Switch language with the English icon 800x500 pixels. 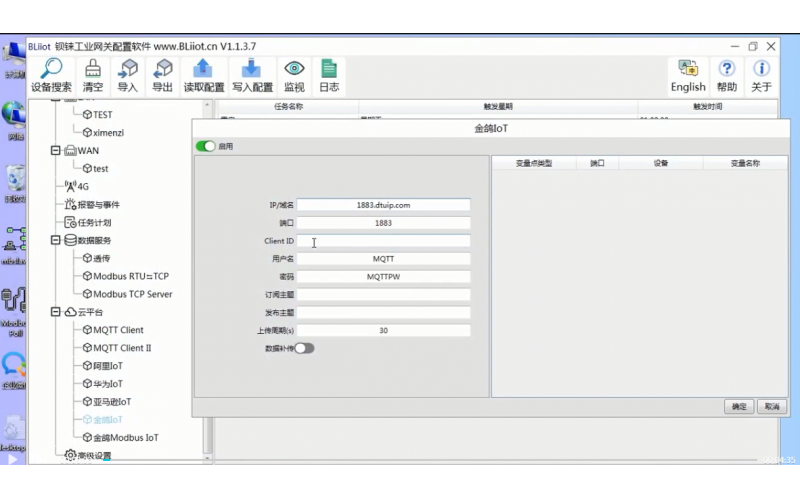point(688,69)
